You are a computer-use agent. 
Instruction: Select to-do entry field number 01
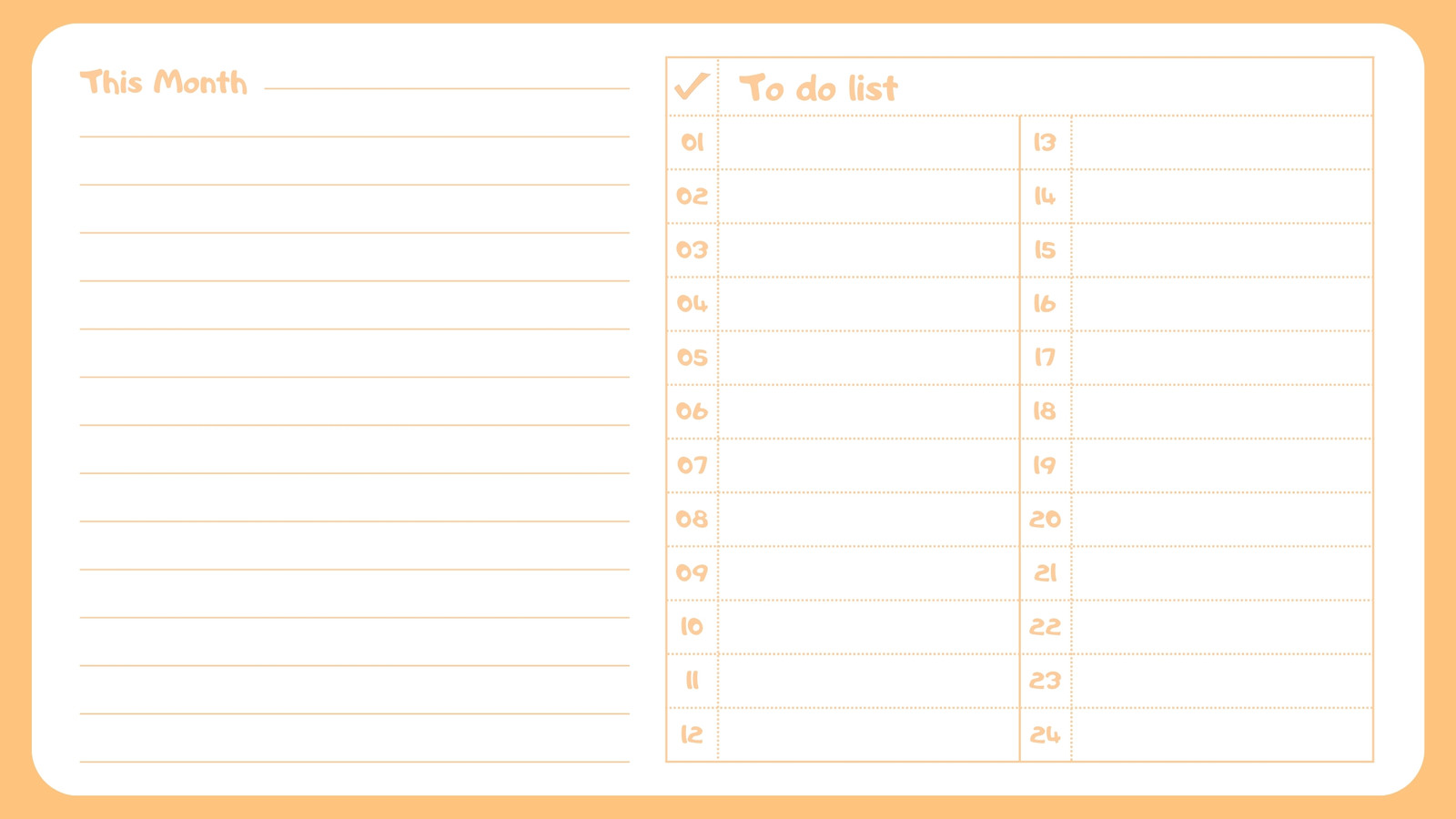click(x=868, y=143)
